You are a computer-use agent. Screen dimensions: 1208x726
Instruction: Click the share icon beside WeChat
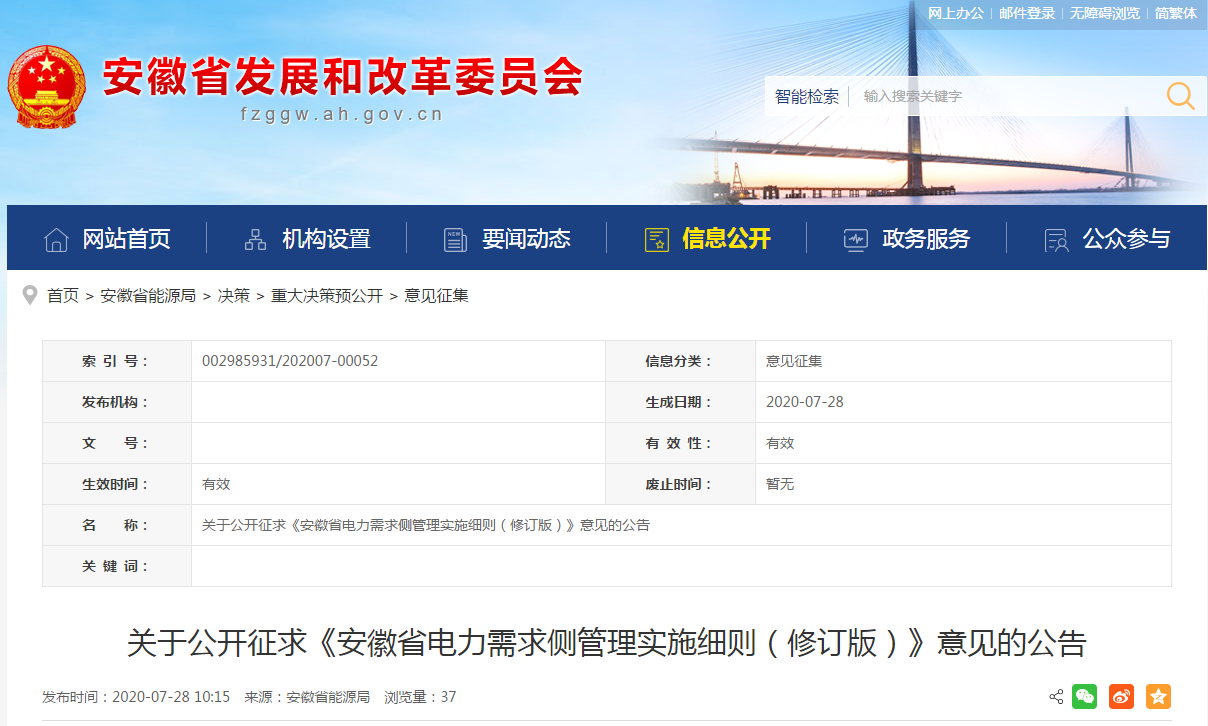click(1056, 697)
